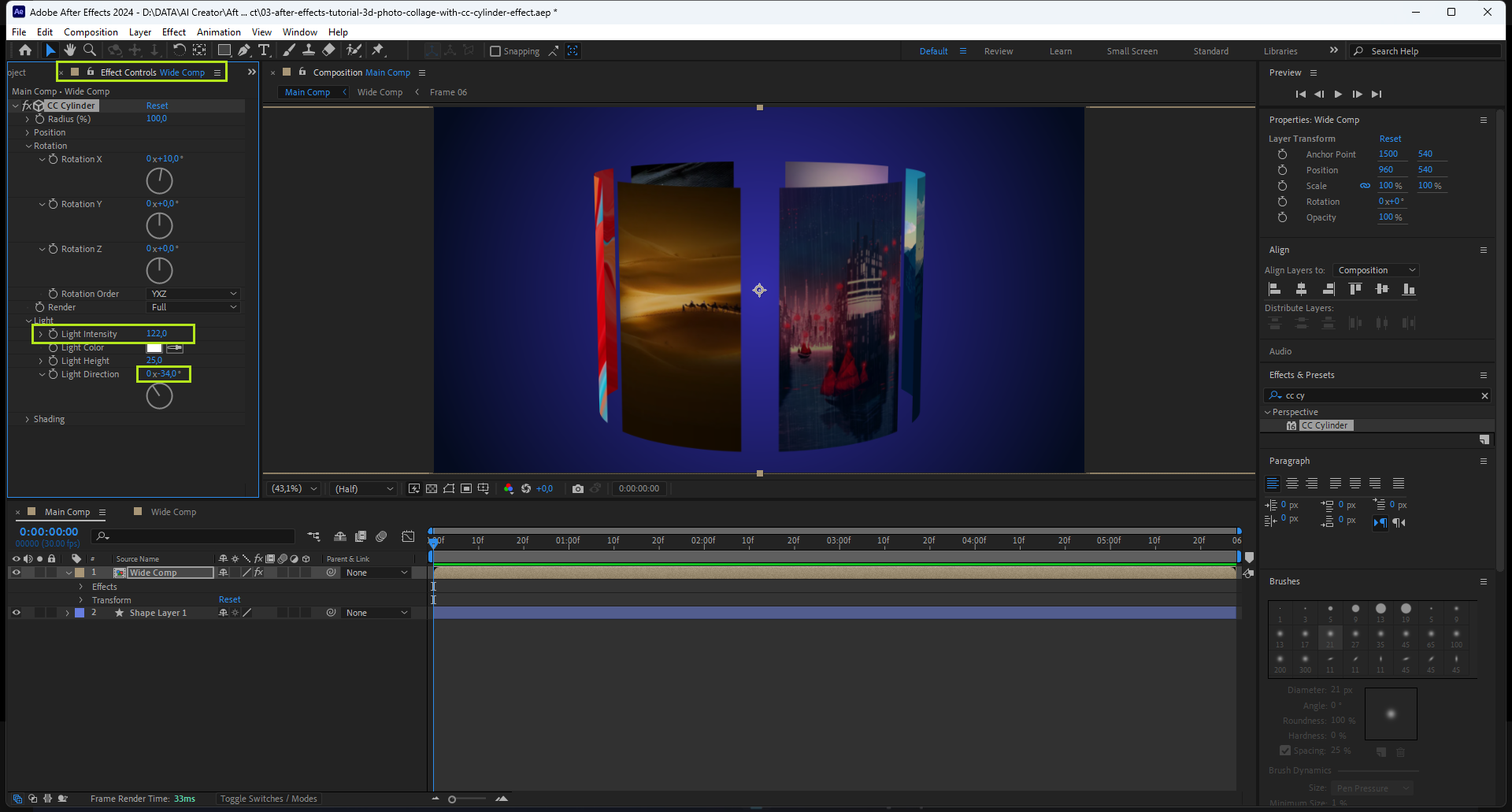The width and height of the screenshot is (1512, 812).
Task: Open the Animation menu
Action: coord(218,32)
